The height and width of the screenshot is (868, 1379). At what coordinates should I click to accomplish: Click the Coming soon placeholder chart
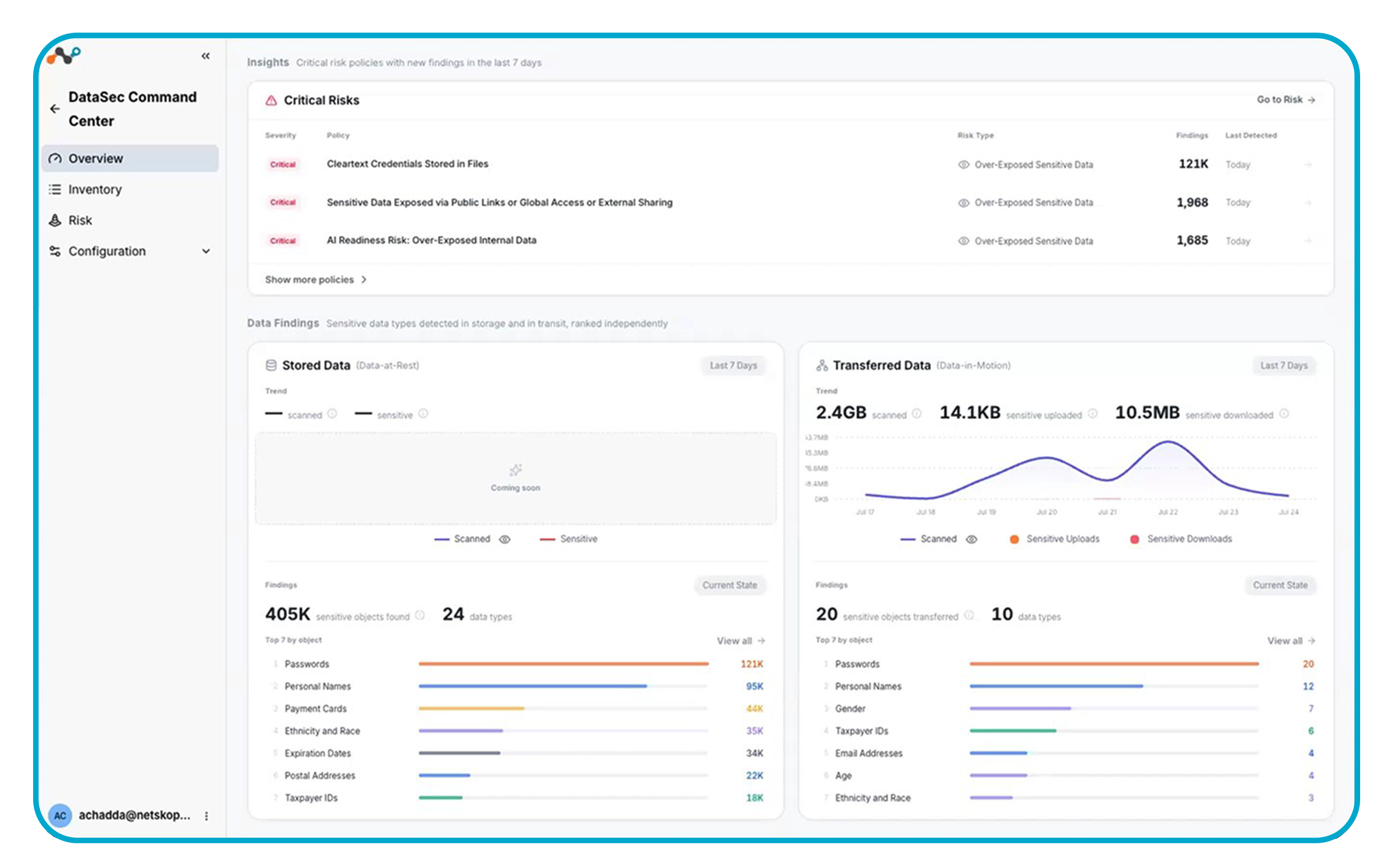pos(515,479)
